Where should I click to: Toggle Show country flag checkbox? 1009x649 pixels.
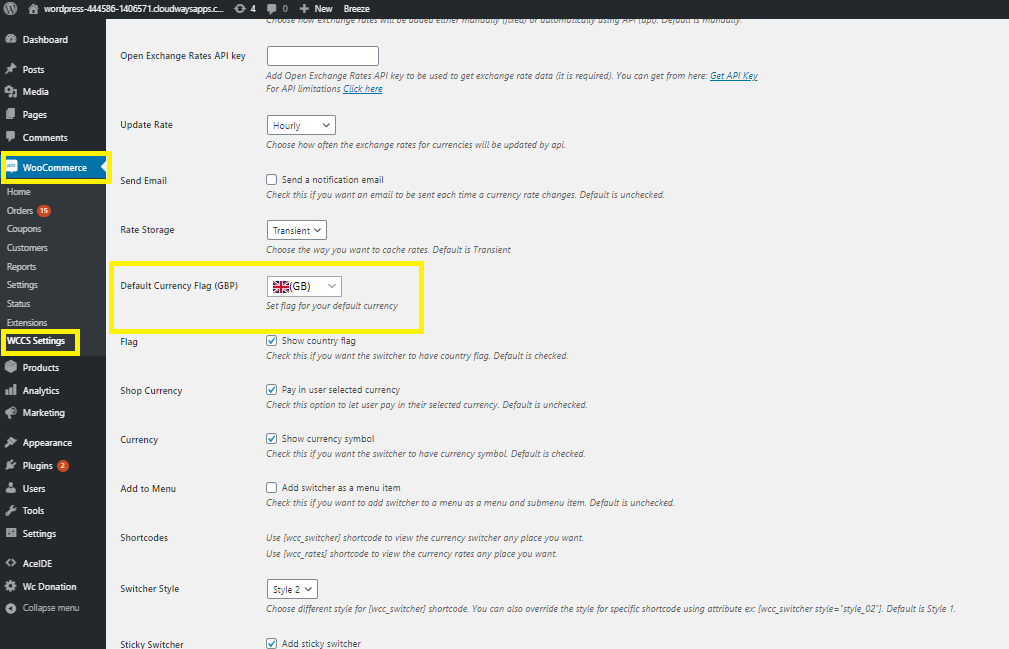pyautogui.click(x=272, y=340)
